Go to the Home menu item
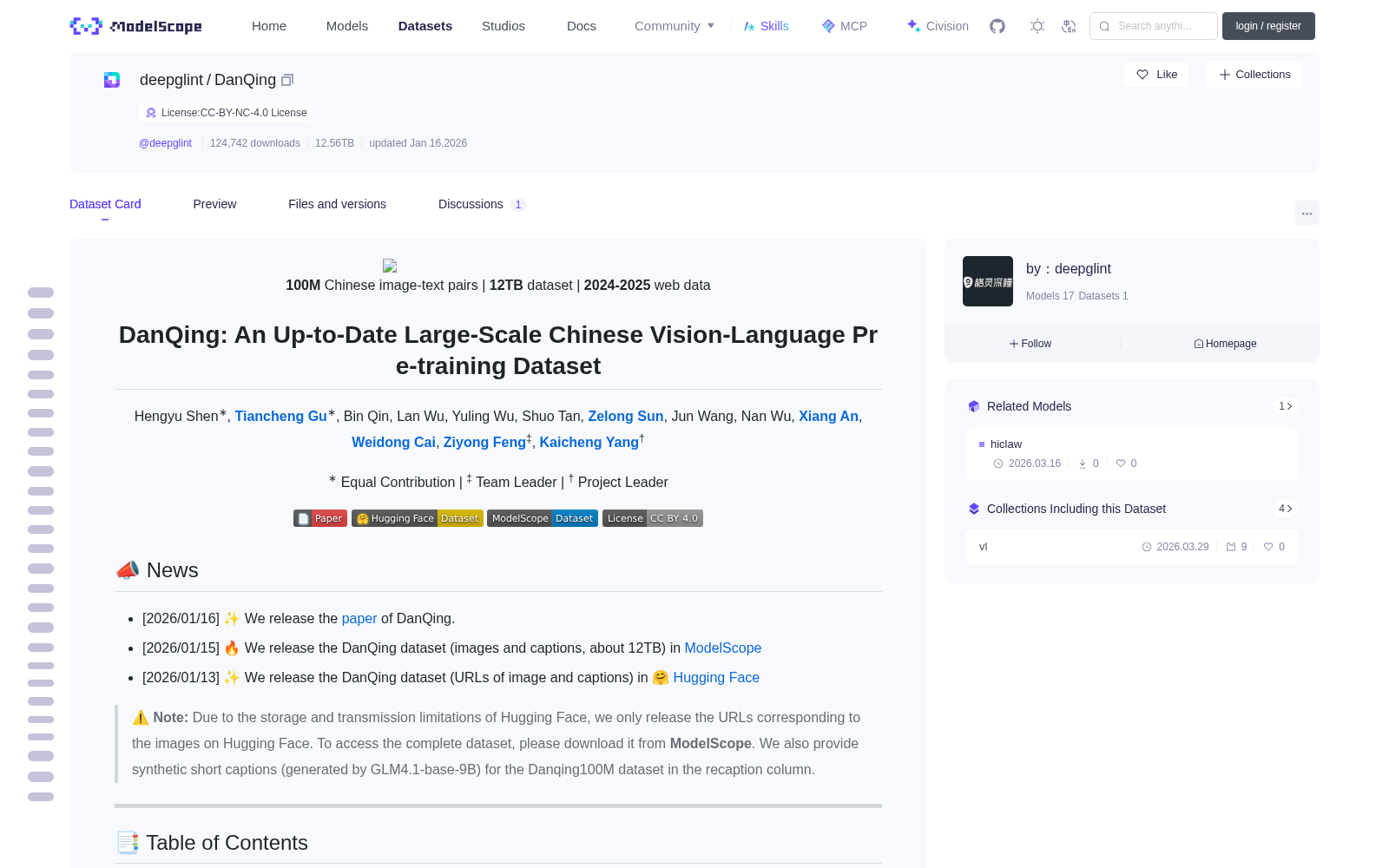Screen dimensions: 1389x868 tap(269, 26)
